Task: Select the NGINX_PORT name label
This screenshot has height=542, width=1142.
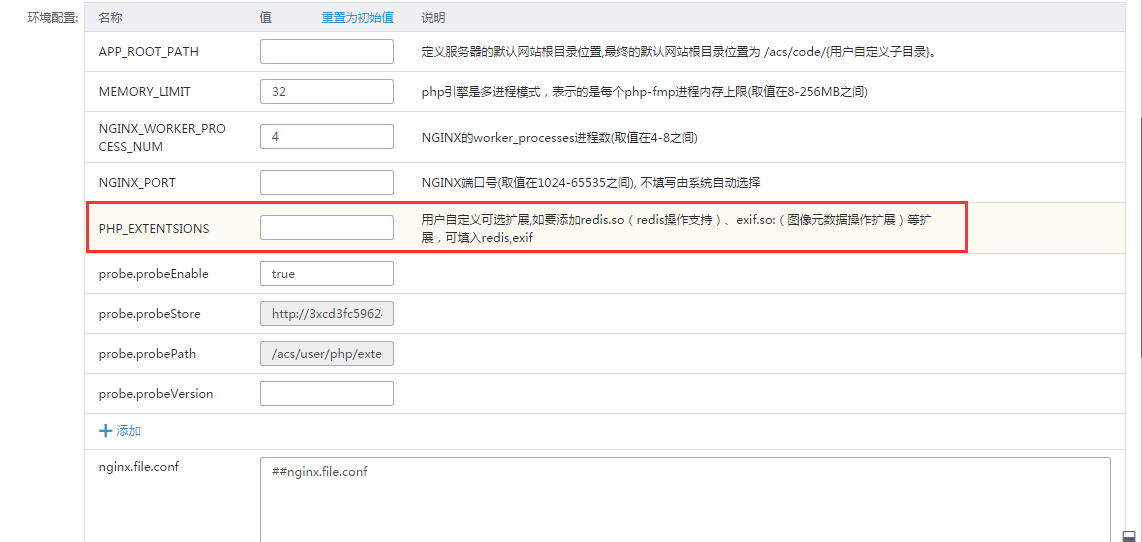Action: (x=137, y=183)
